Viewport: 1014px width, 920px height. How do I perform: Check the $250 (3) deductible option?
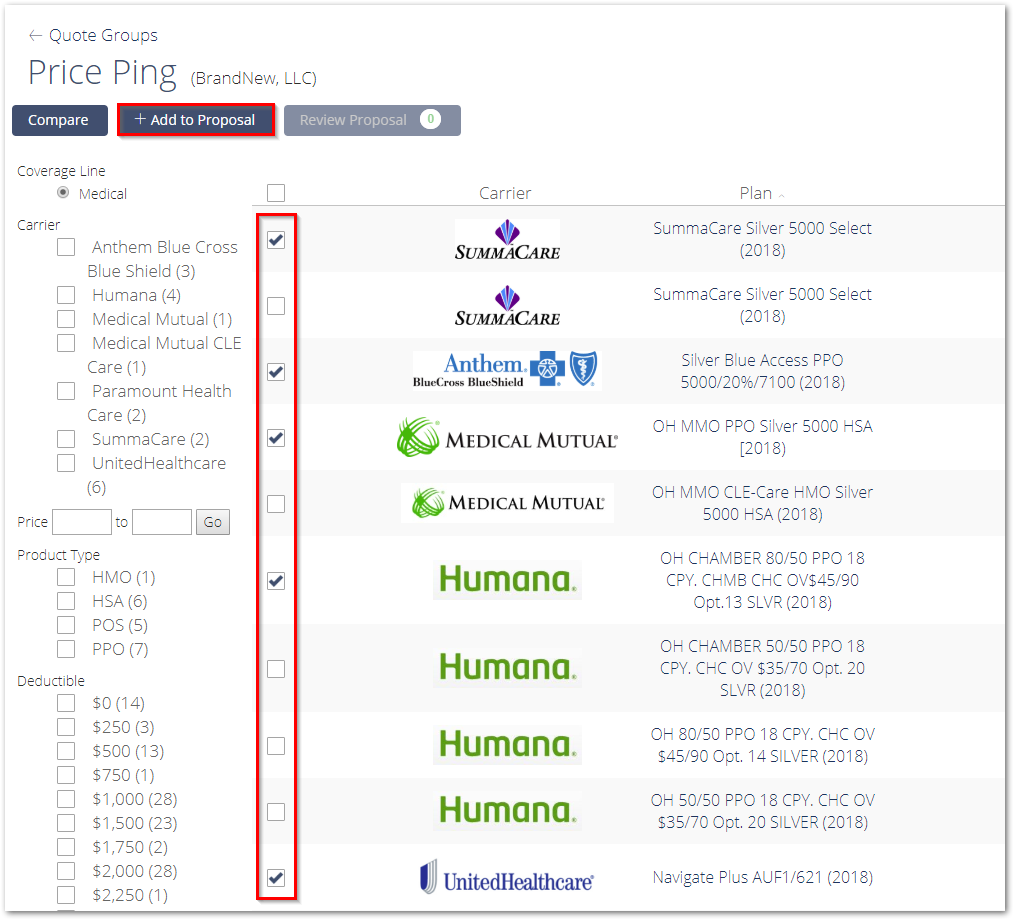66,727
